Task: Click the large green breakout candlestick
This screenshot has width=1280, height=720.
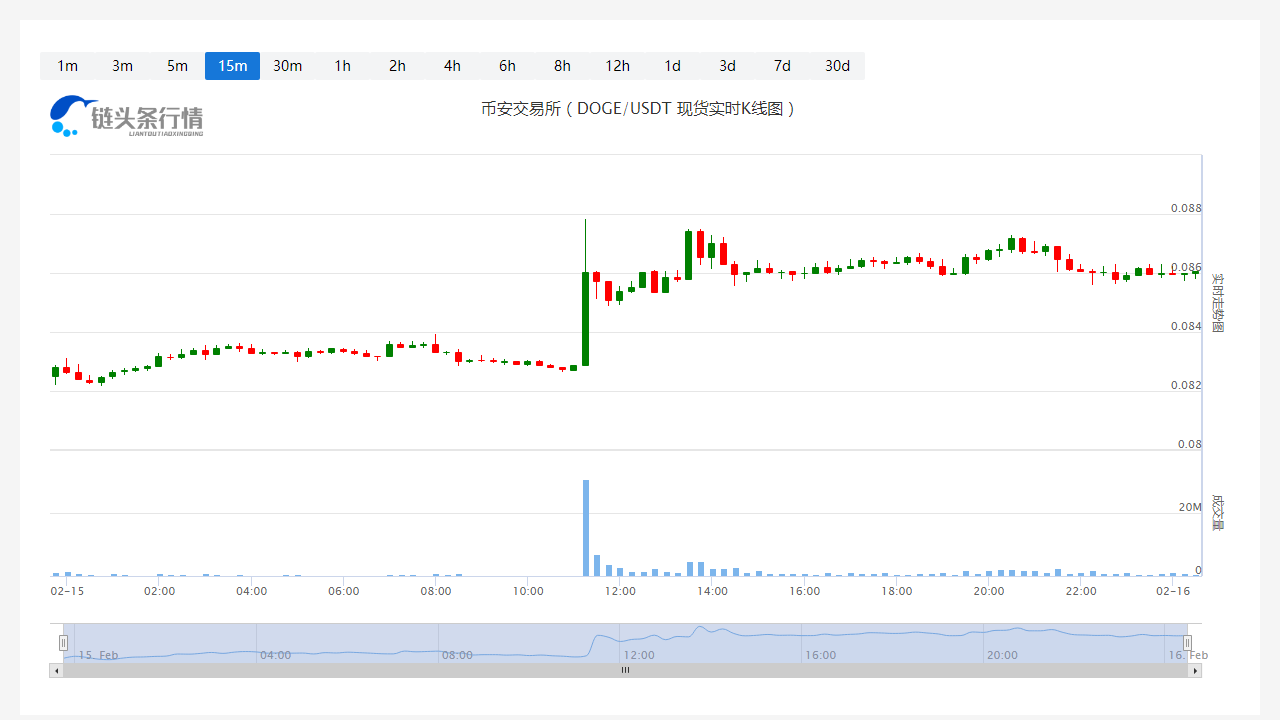Action: [x=586, y=318]
